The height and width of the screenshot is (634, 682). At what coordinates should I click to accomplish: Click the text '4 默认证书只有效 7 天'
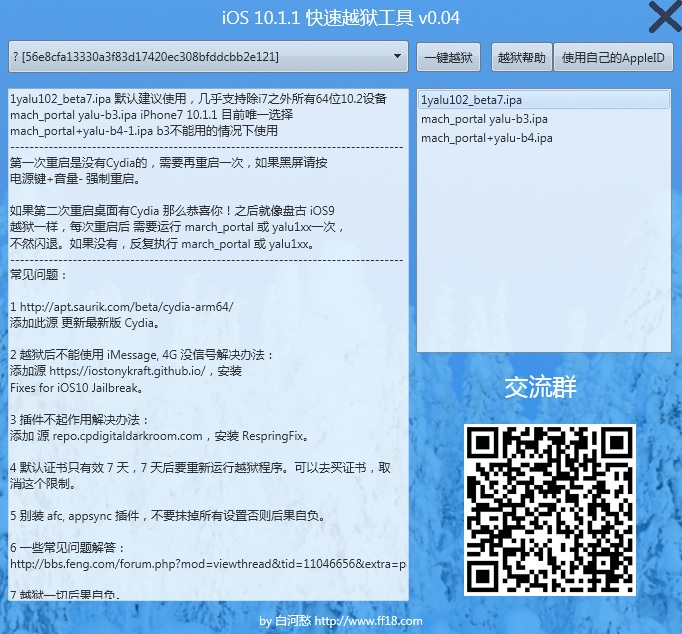tap(70, 467)
